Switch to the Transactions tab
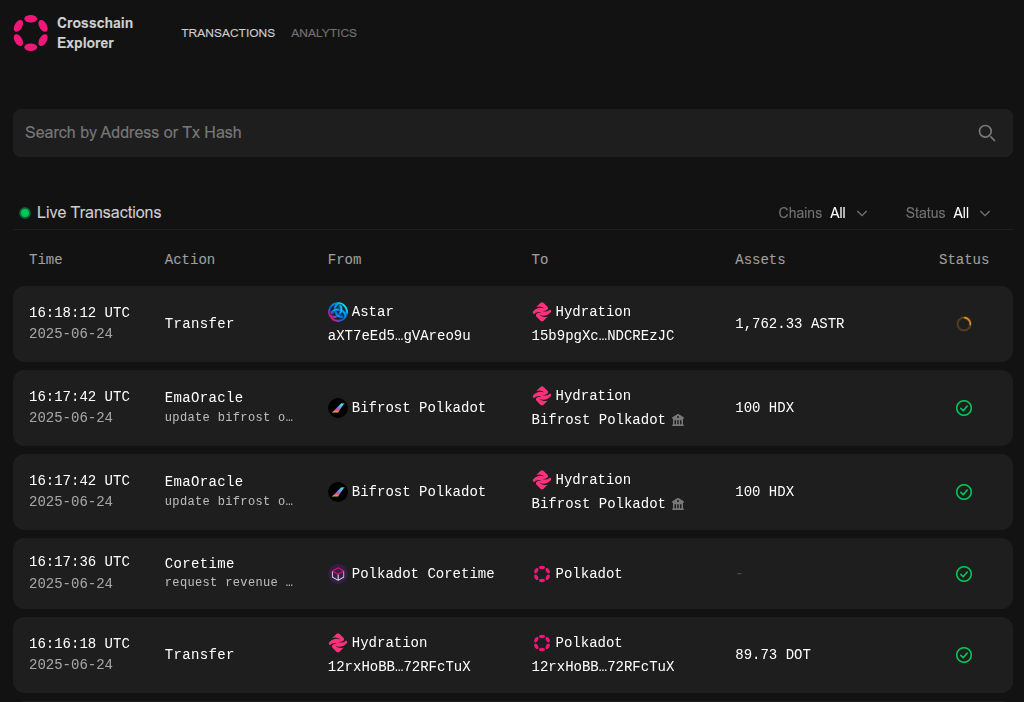The image size is (1024, 702). 228,33
